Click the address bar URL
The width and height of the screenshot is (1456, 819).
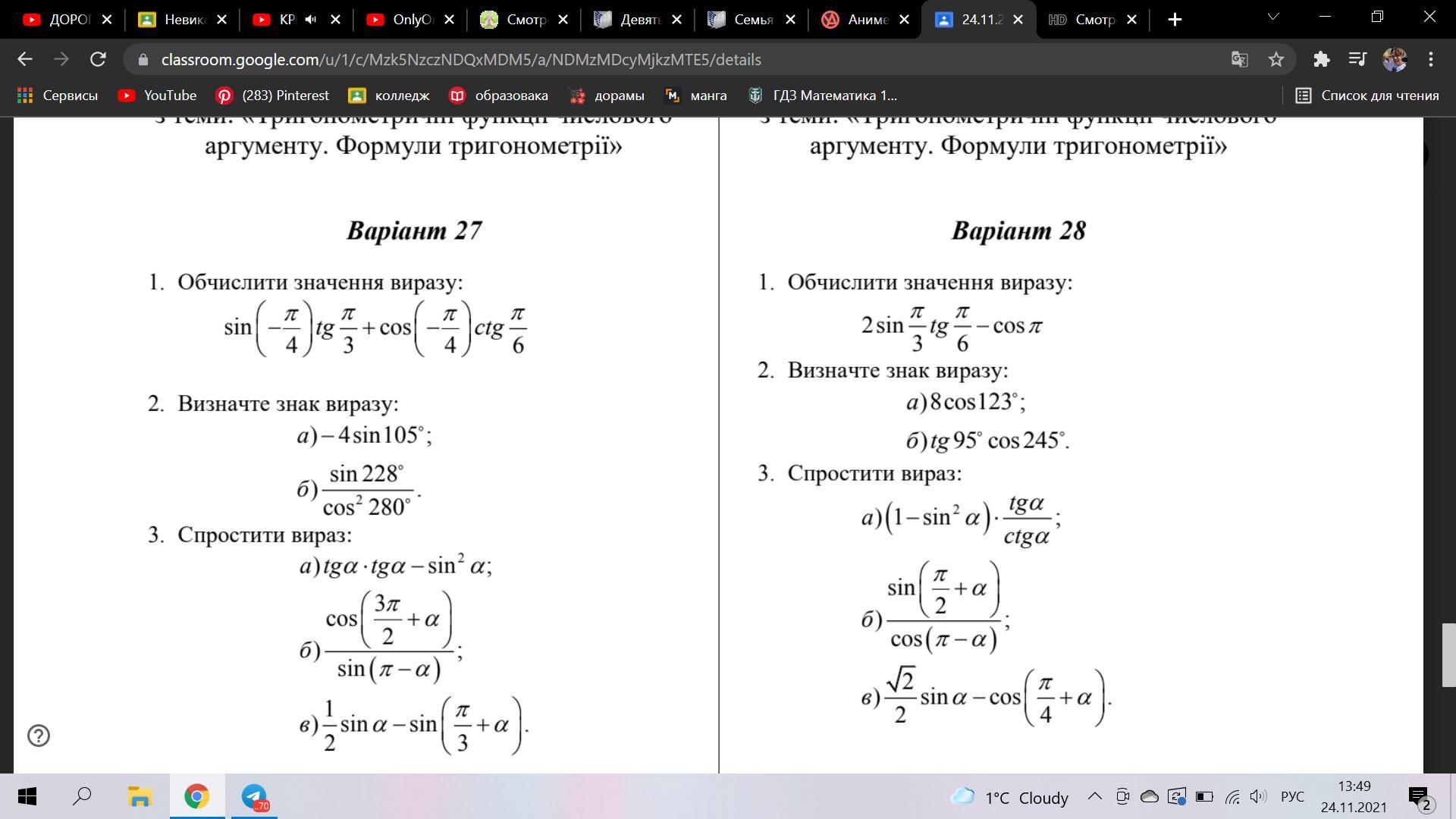461,59
